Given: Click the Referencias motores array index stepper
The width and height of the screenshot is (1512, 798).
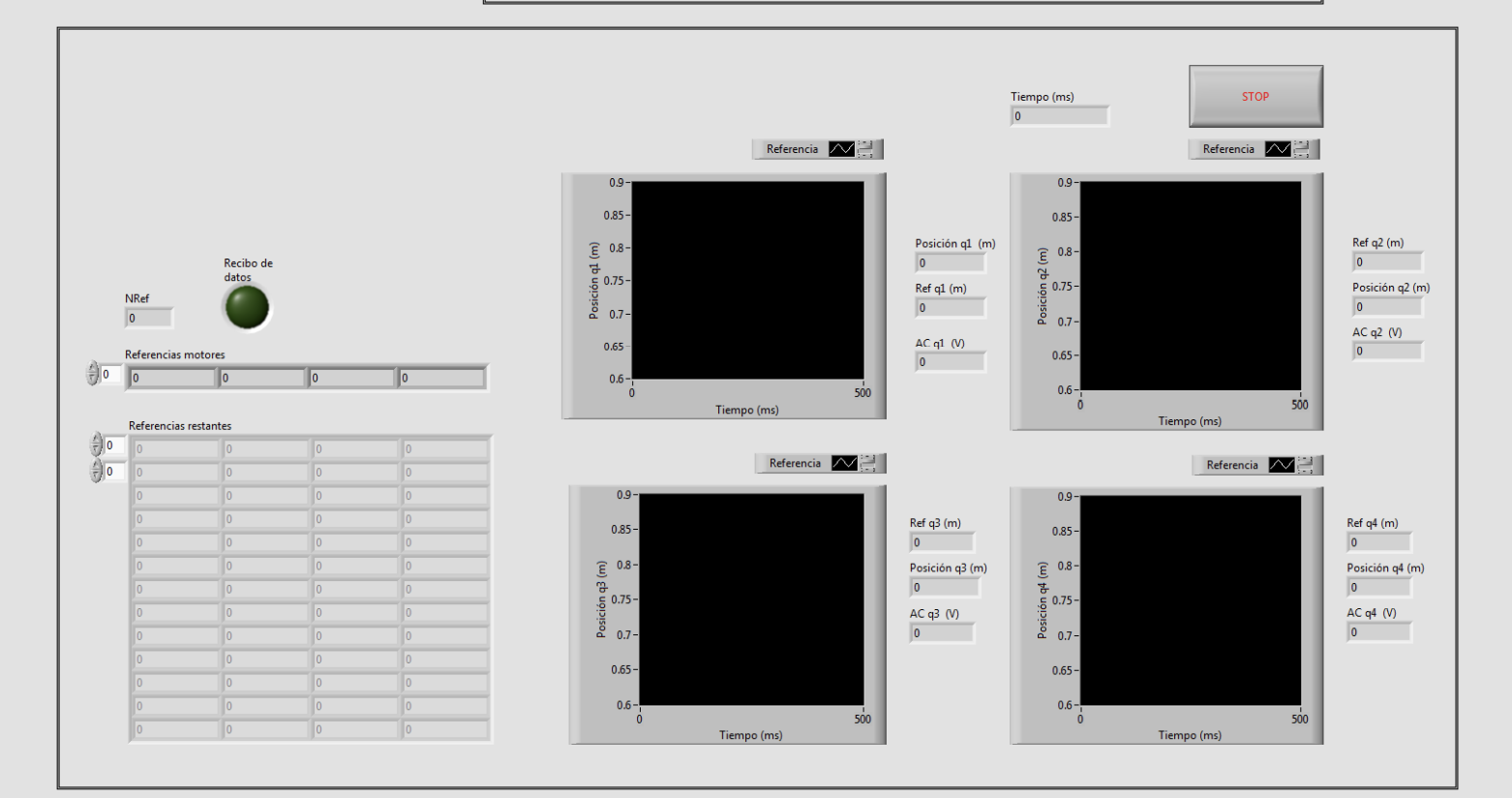Looking at the screenshot, I should point(93,374).
